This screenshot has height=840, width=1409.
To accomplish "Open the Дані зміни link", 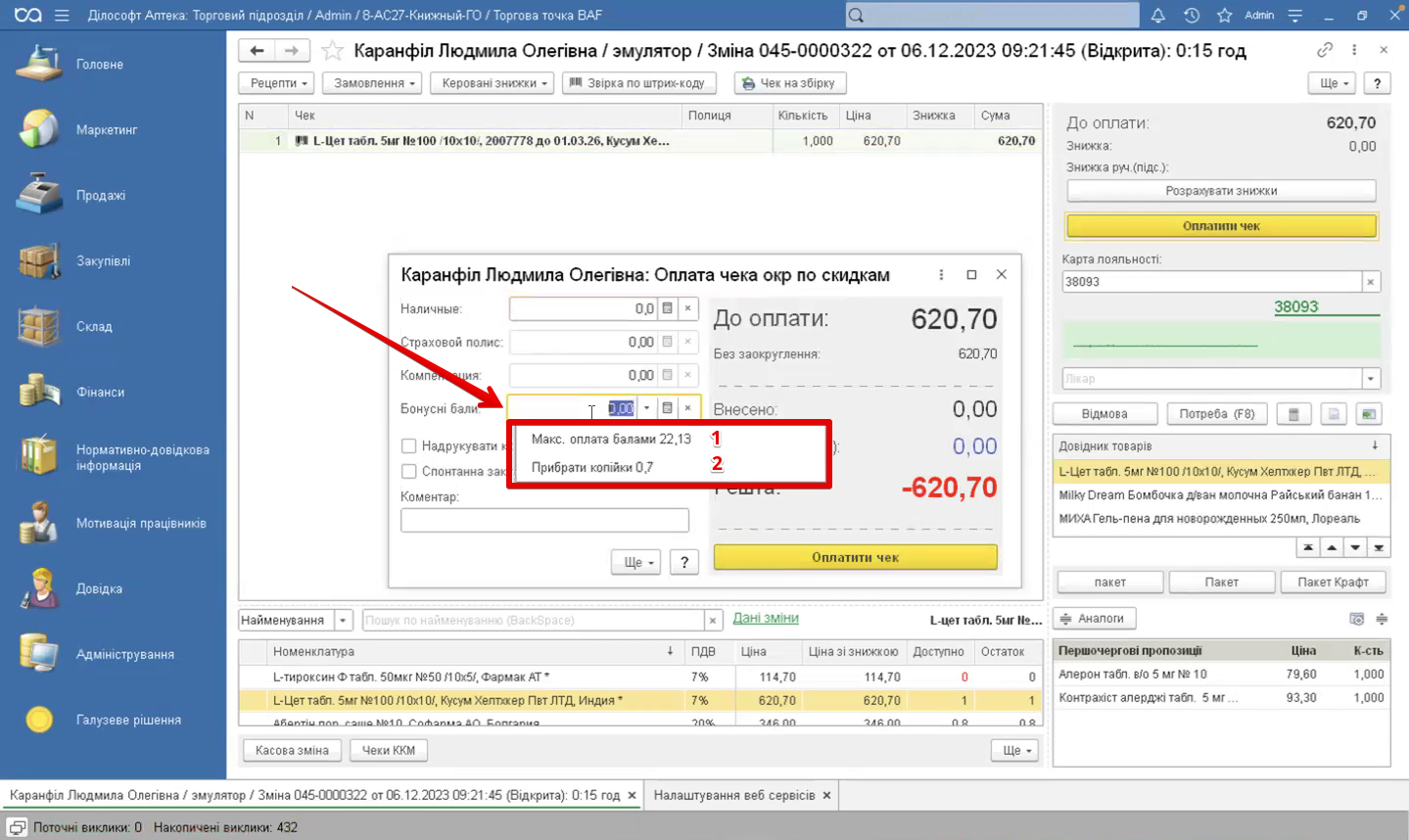I will (765, 618).
